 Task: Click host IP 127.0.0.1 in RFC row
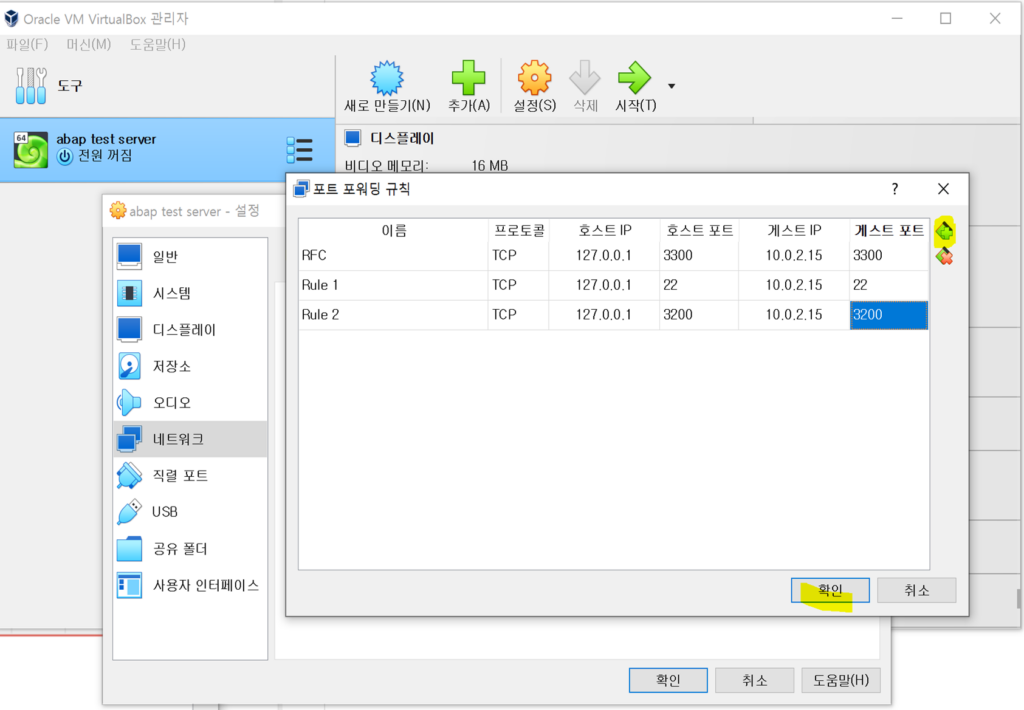[x=604, y=255]
